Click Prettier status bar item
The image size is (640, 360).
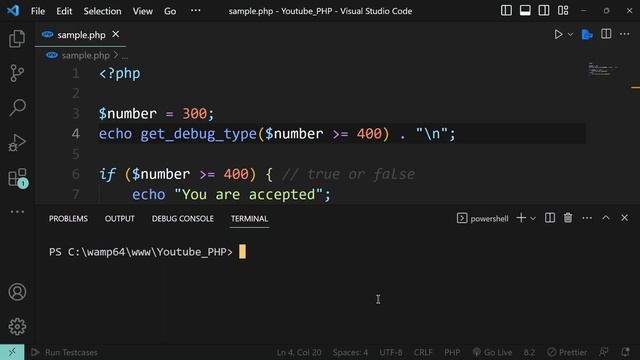click(x=567, y=352)
